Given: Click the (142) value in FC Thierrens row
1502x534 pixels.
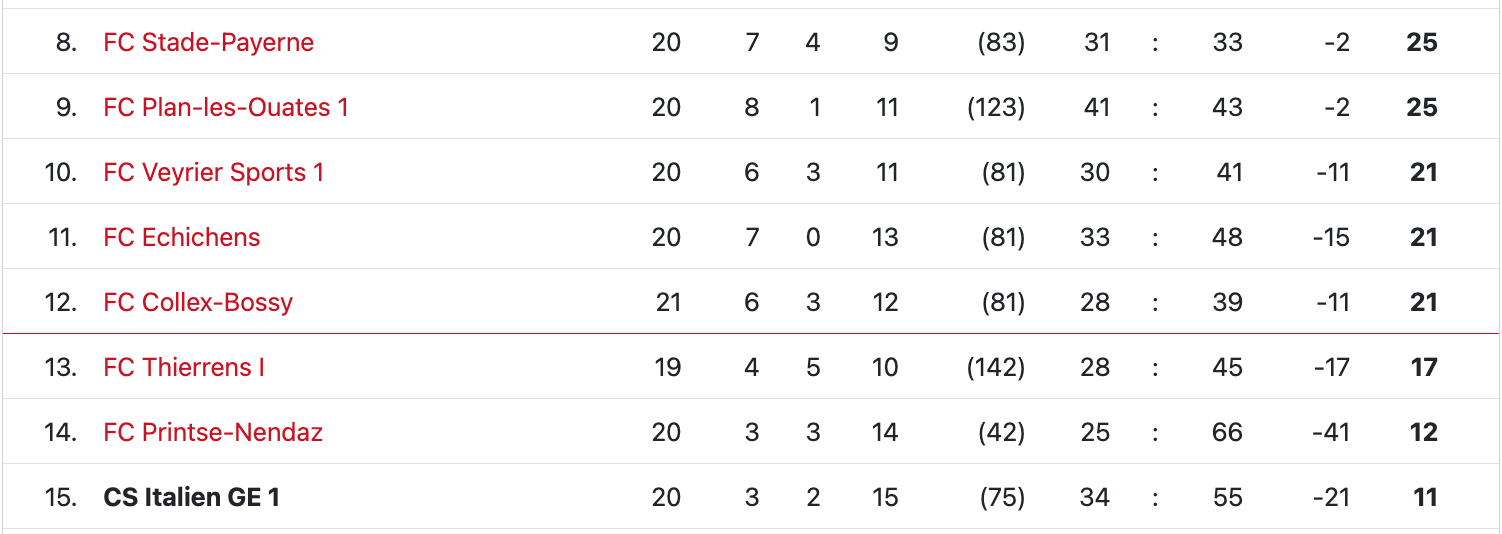Looking at the screenshot, I should pyautogui.click(x=996, y=367).
